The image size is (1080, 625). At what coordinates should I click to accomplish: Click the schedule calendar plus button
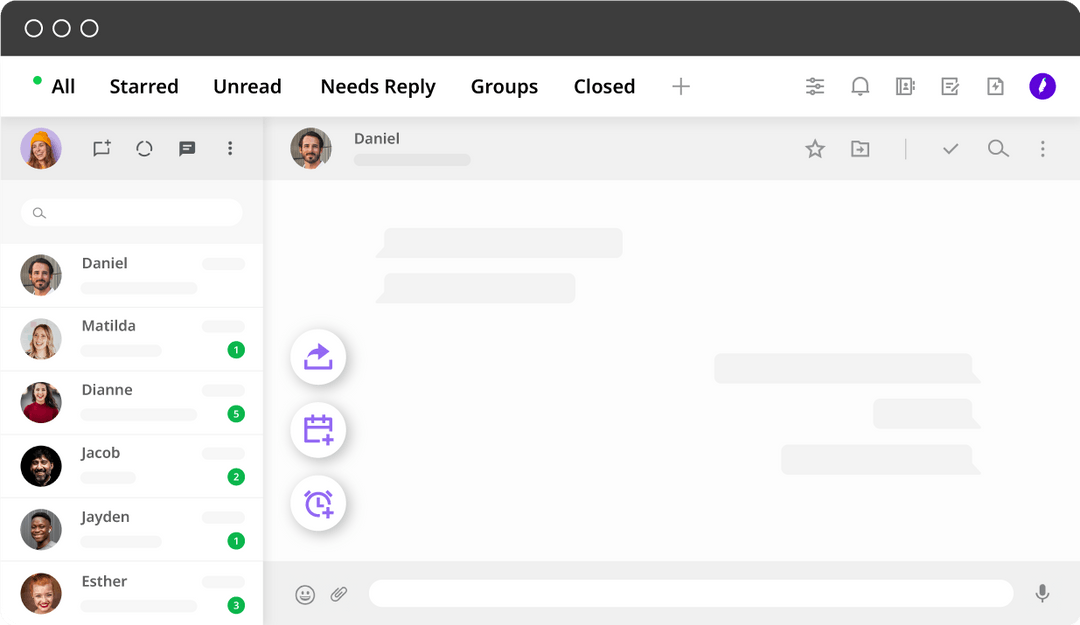[318, 430]
